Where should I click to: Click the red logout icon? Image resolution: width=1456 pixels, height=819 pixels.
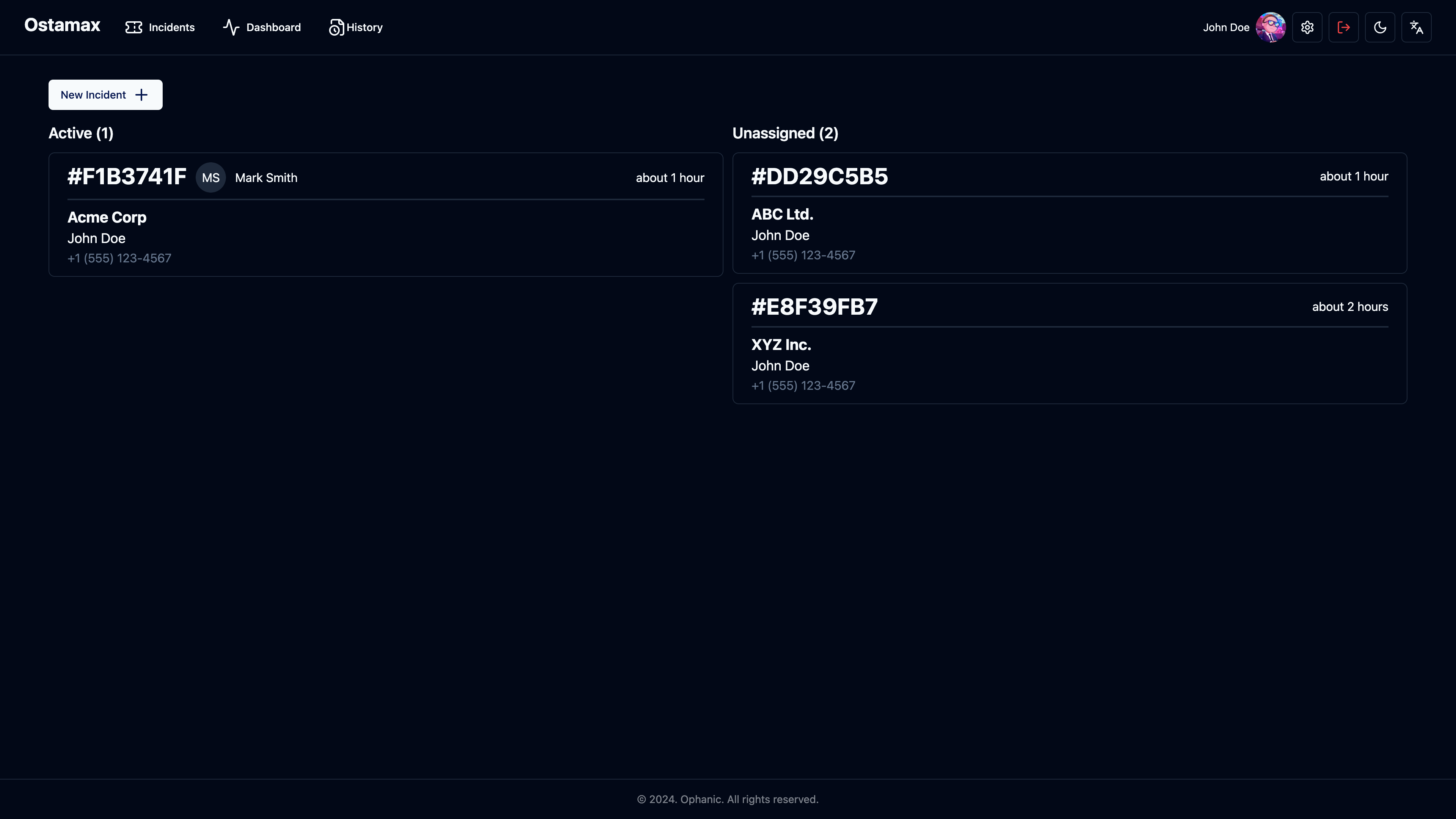click(x=1343, y=27)
